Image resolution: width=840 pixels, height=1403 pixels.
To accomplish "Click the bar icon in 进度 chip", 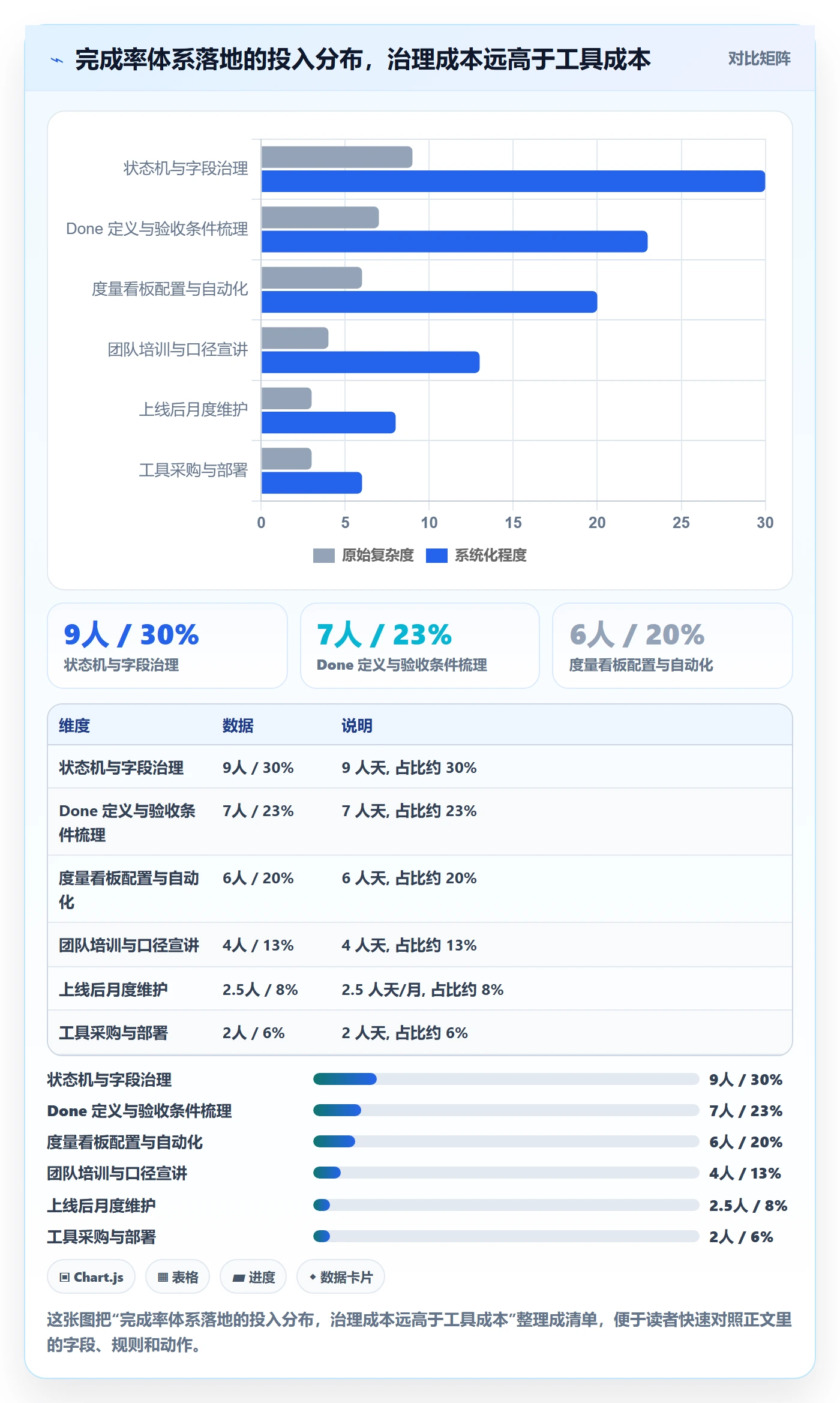I will [x=238, y=1278].
